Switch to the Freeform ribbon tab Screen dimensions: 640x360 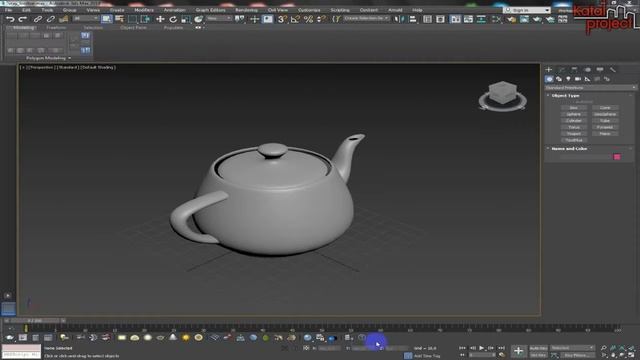(56, 28)
